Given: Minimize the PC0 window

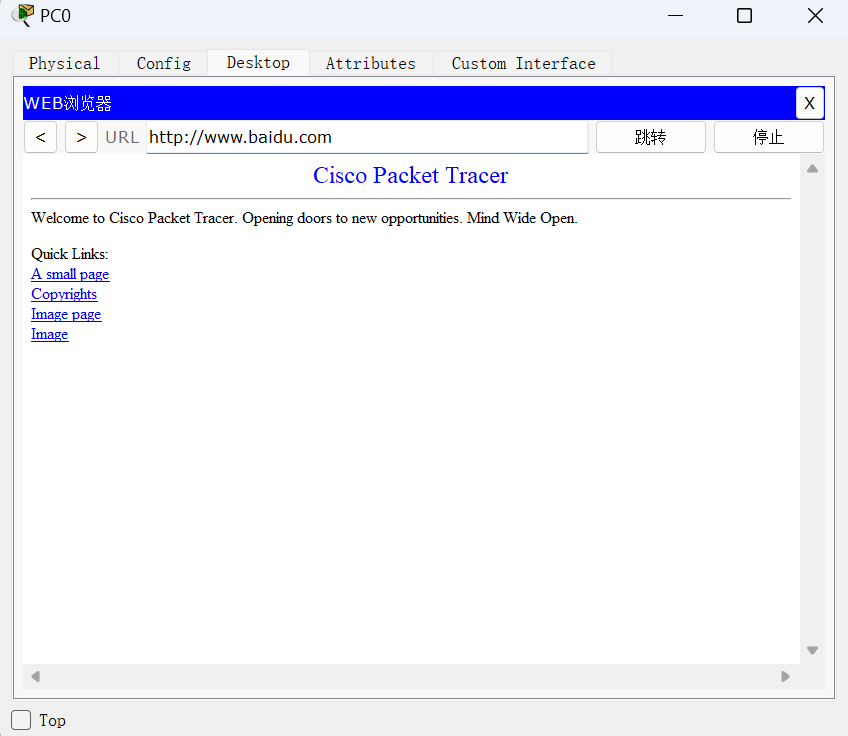Looking at the screenshot, I should 675,16.
